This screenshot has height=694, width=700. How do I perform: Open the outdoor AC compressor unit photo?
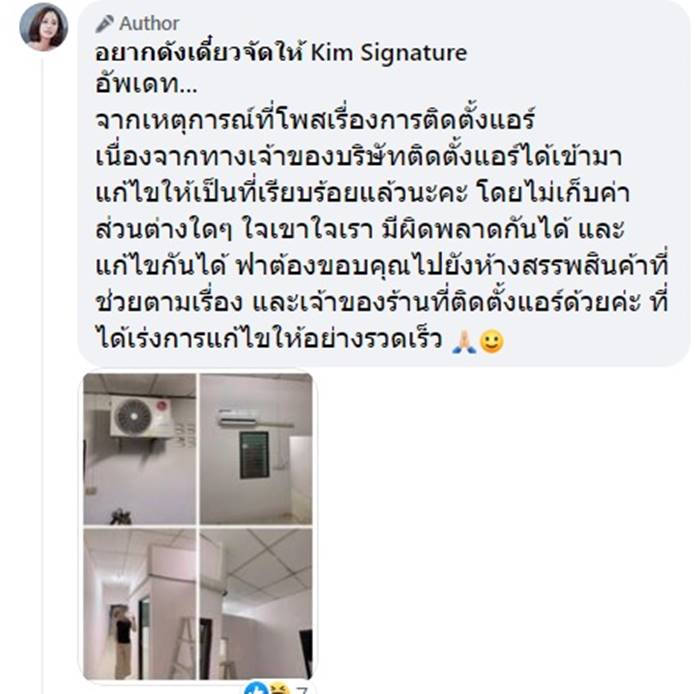pos(140,449)
